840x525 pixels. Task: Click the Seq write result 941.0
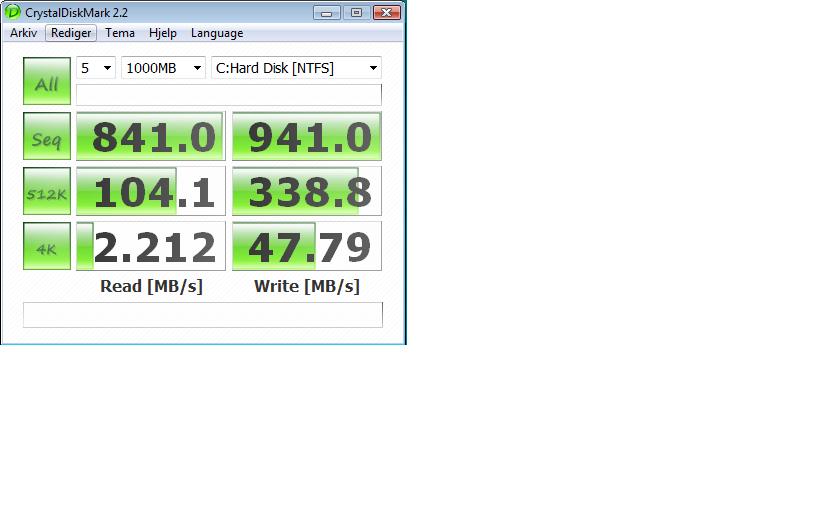pyautogui.click(x=307, y=136)
